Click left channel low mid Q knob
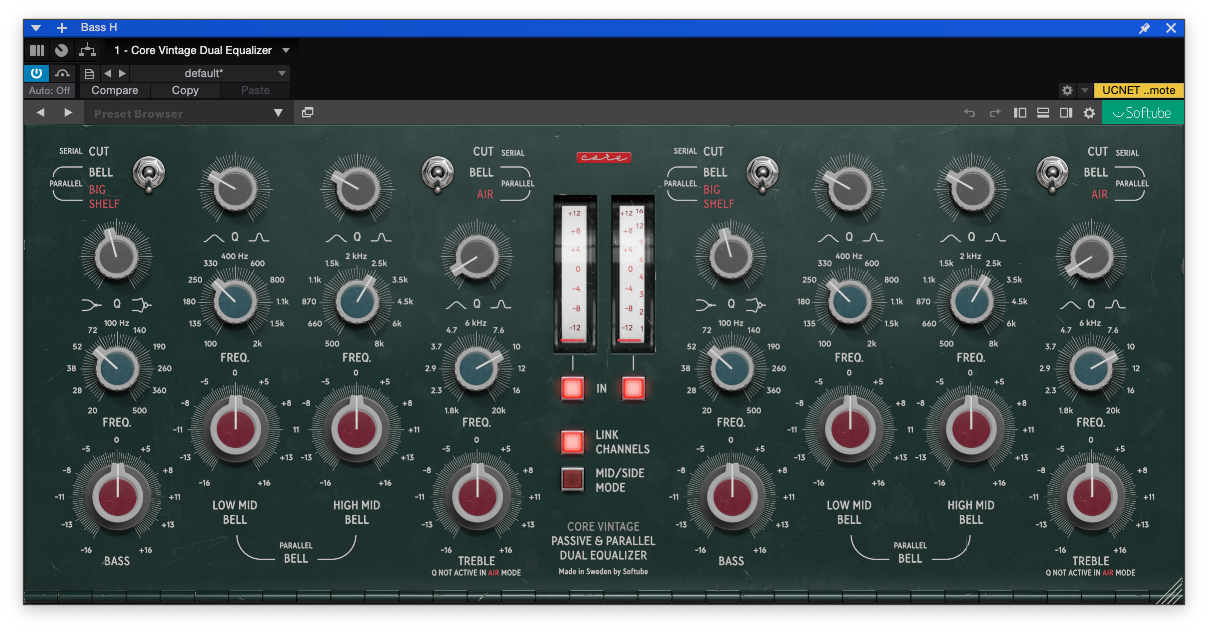This screenshot has height=632, width=1208. coord(234,191)
